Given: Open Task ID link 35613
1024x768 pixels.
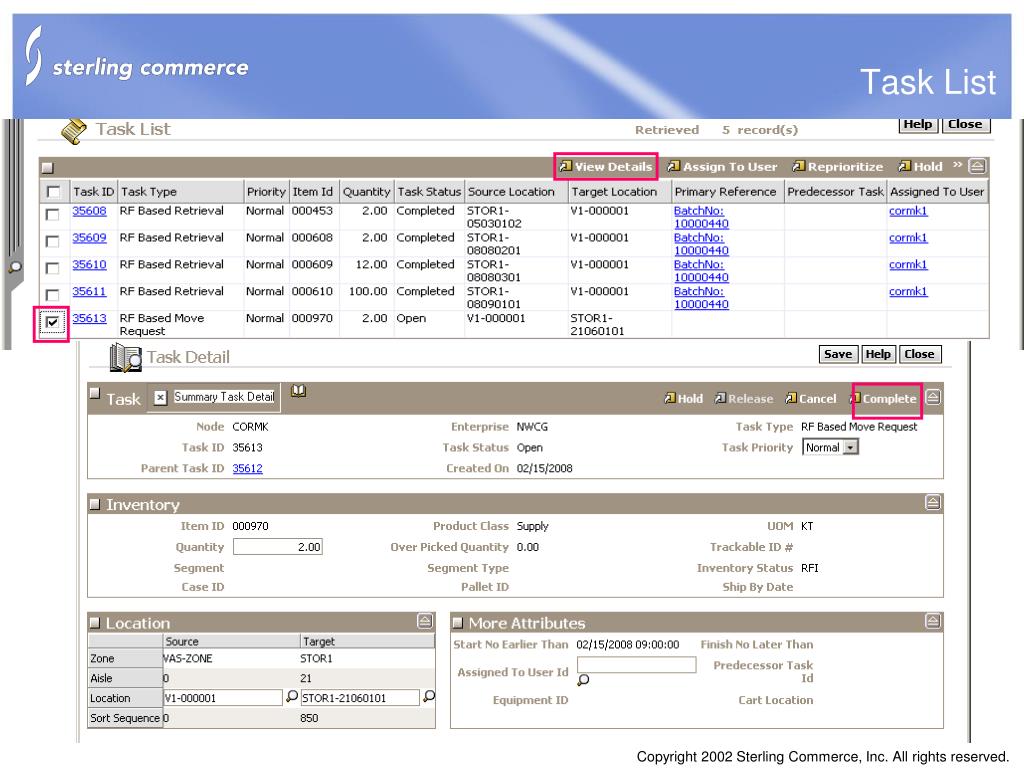Looking at the screenshot, I should coord(89,318).
